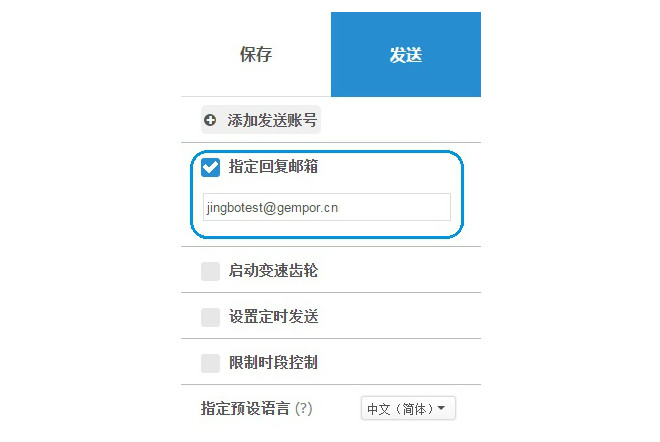Image resolution: width=660 pixels, height=442 pixels.
Task: Click the 设置定时发送 label text
Action: tap(274, 317)
